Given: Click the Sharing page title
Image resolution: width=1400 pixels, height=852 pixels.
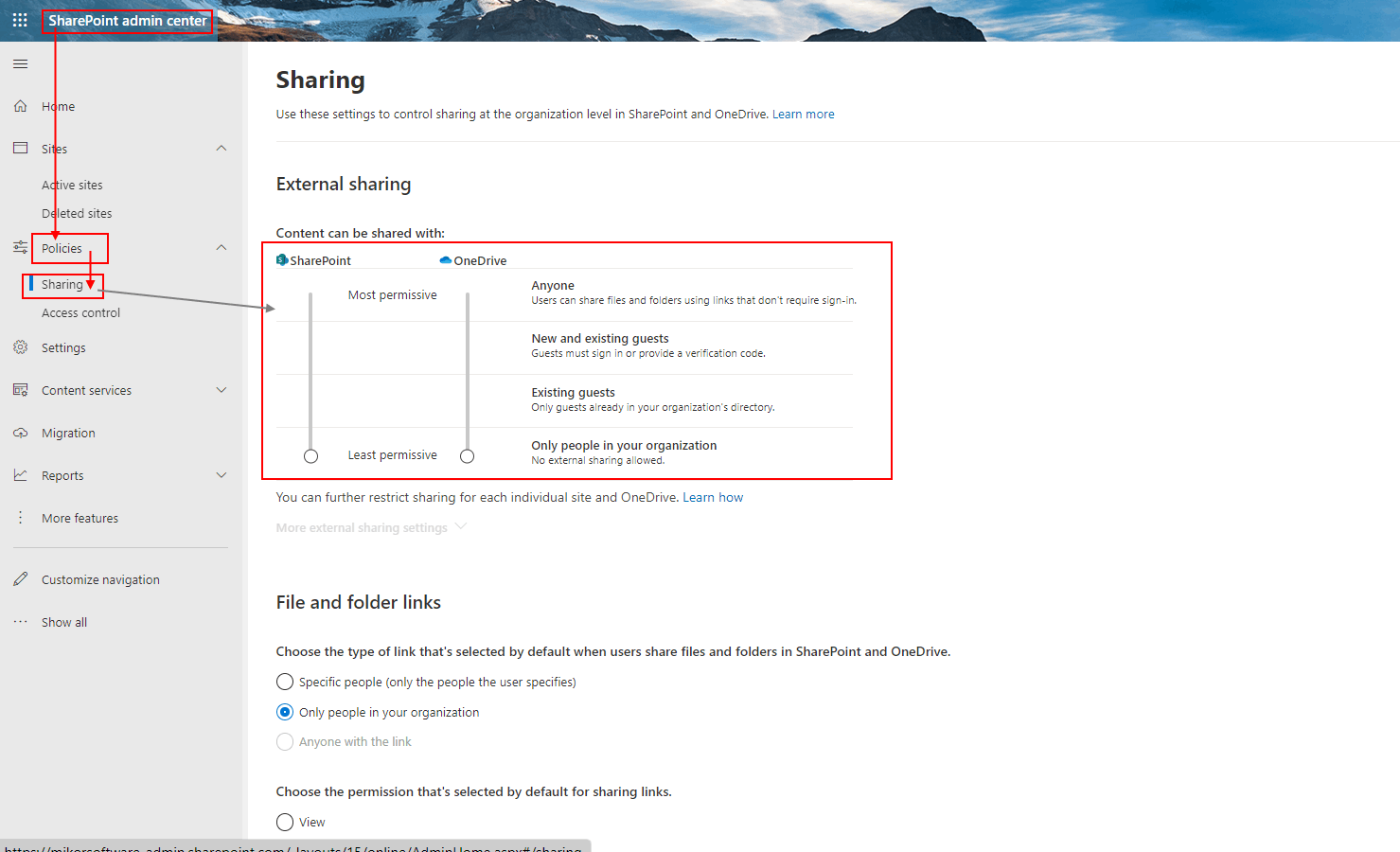Looking at the screenshot, I should [320, 80].
